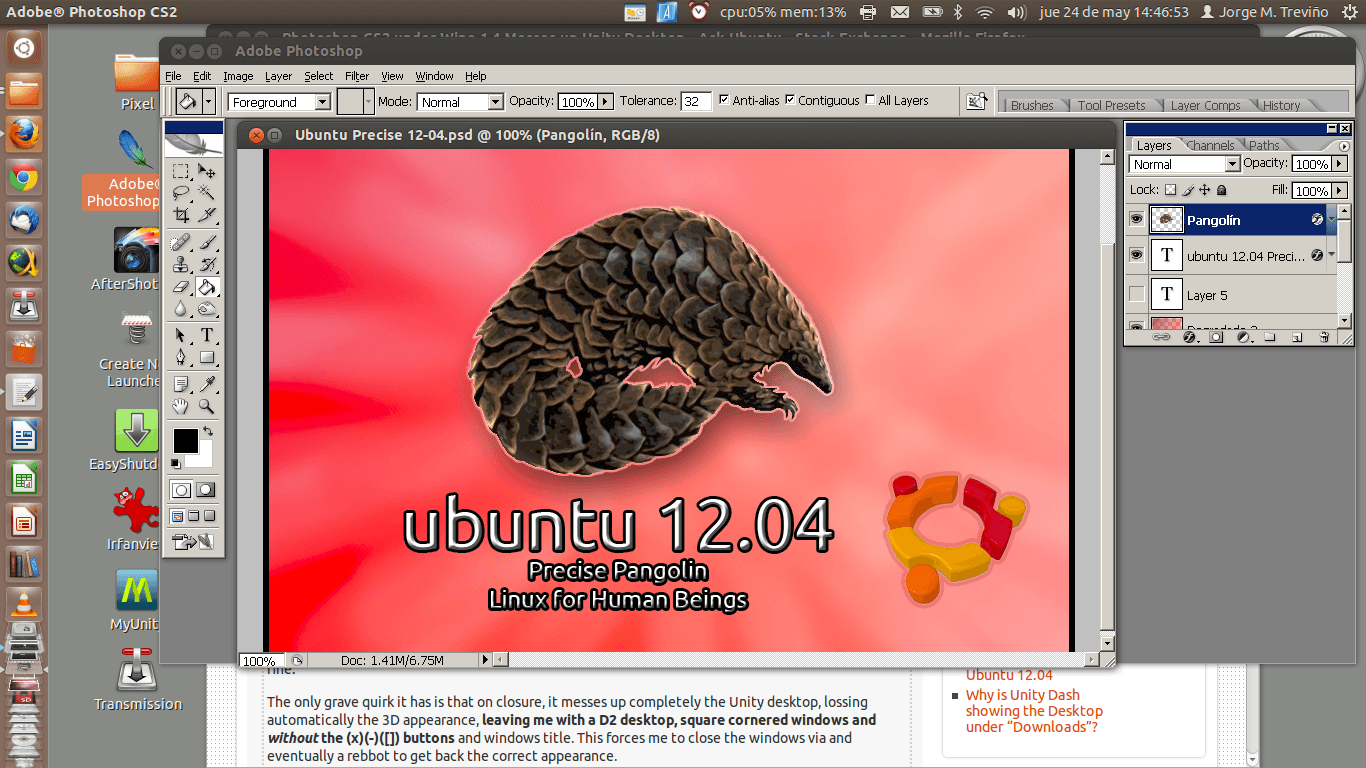Toggle the Contiguous checkbox
Screen dimensions: 1366x768
(x=790, y=100)
